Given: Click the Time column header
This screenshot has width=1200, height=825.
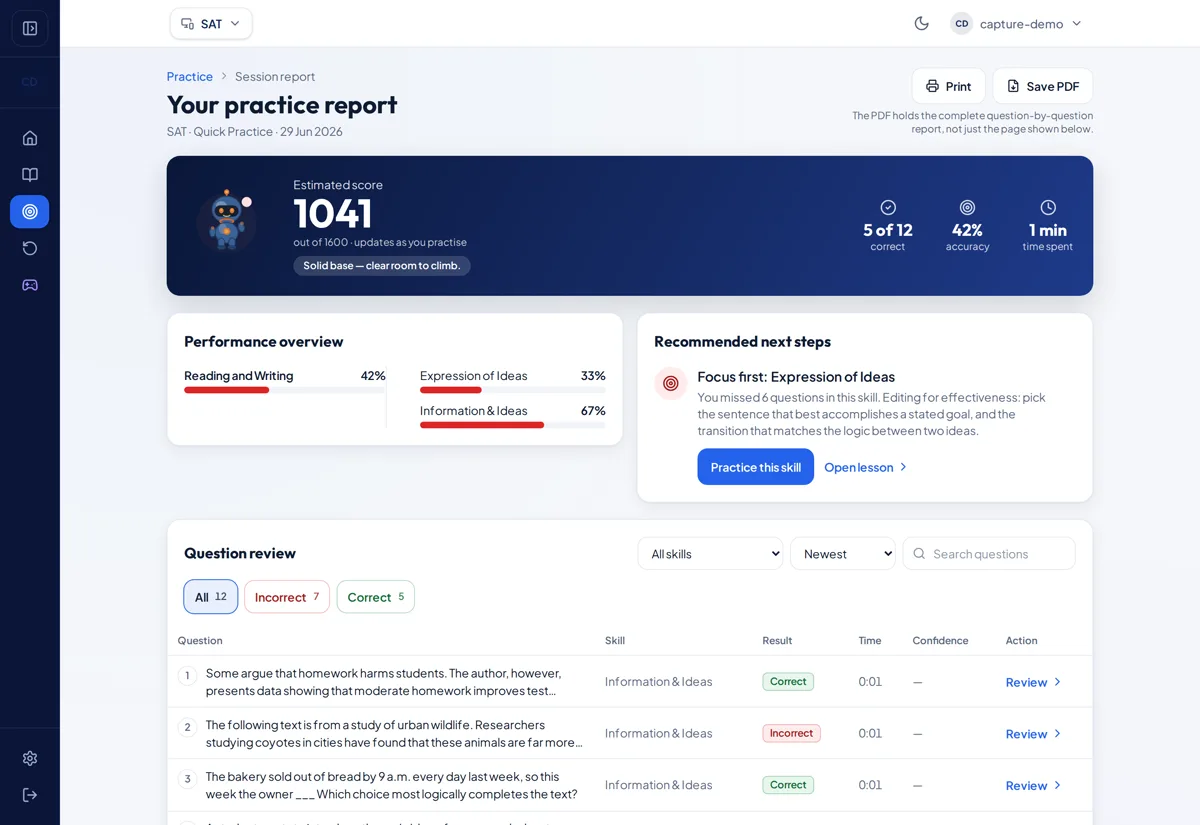Looking at the screenshot, I should [870, 640].
